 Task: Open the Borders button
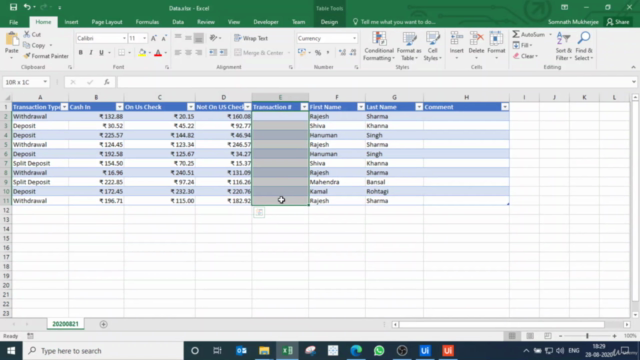click(122, 53)
